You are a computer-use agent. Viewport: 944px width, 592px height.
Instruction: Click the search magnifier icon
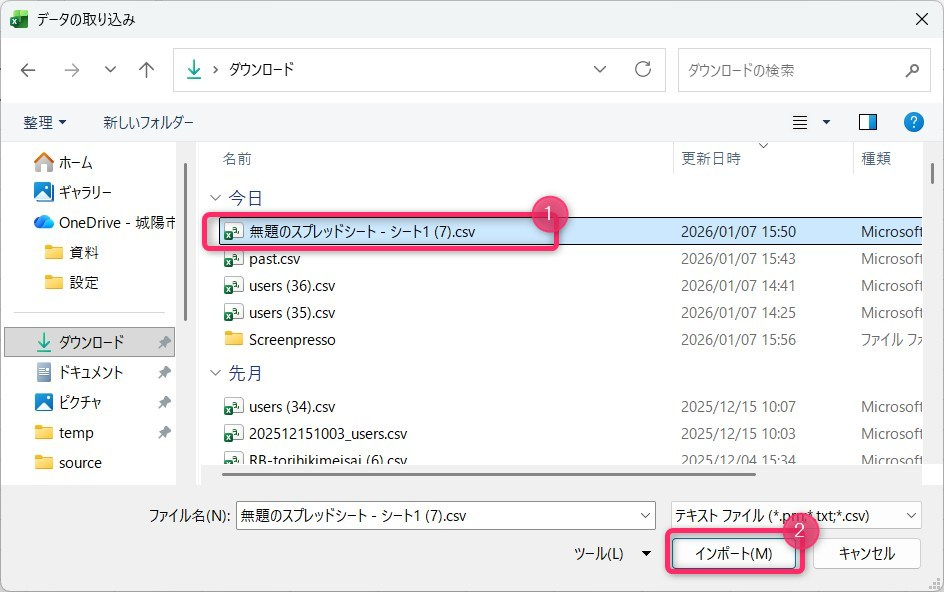click(911, 71)
